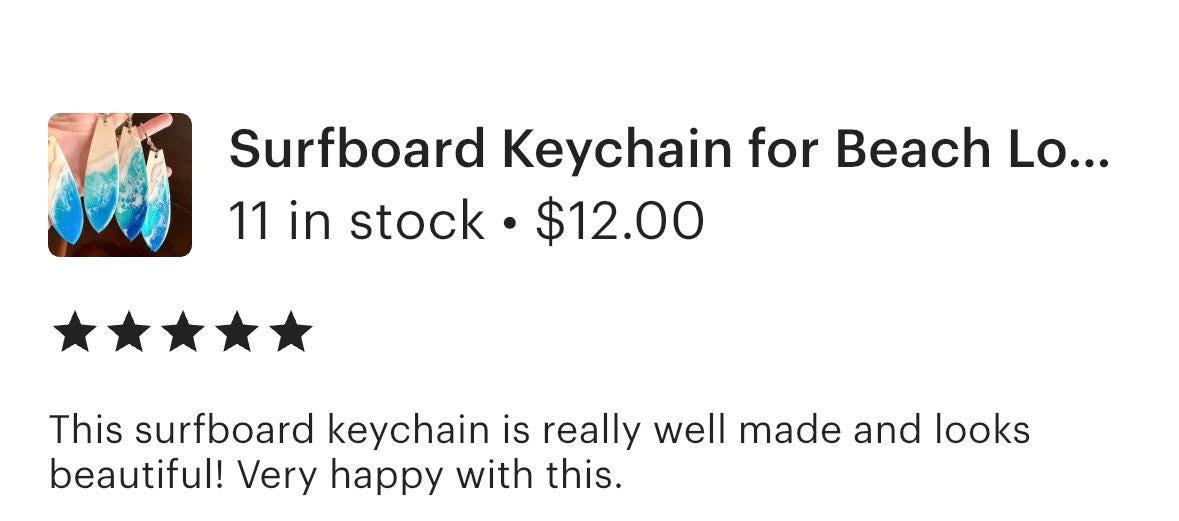Select the second rating star
This screenshot has width=1179, height=521.
(x=128, y=332)
